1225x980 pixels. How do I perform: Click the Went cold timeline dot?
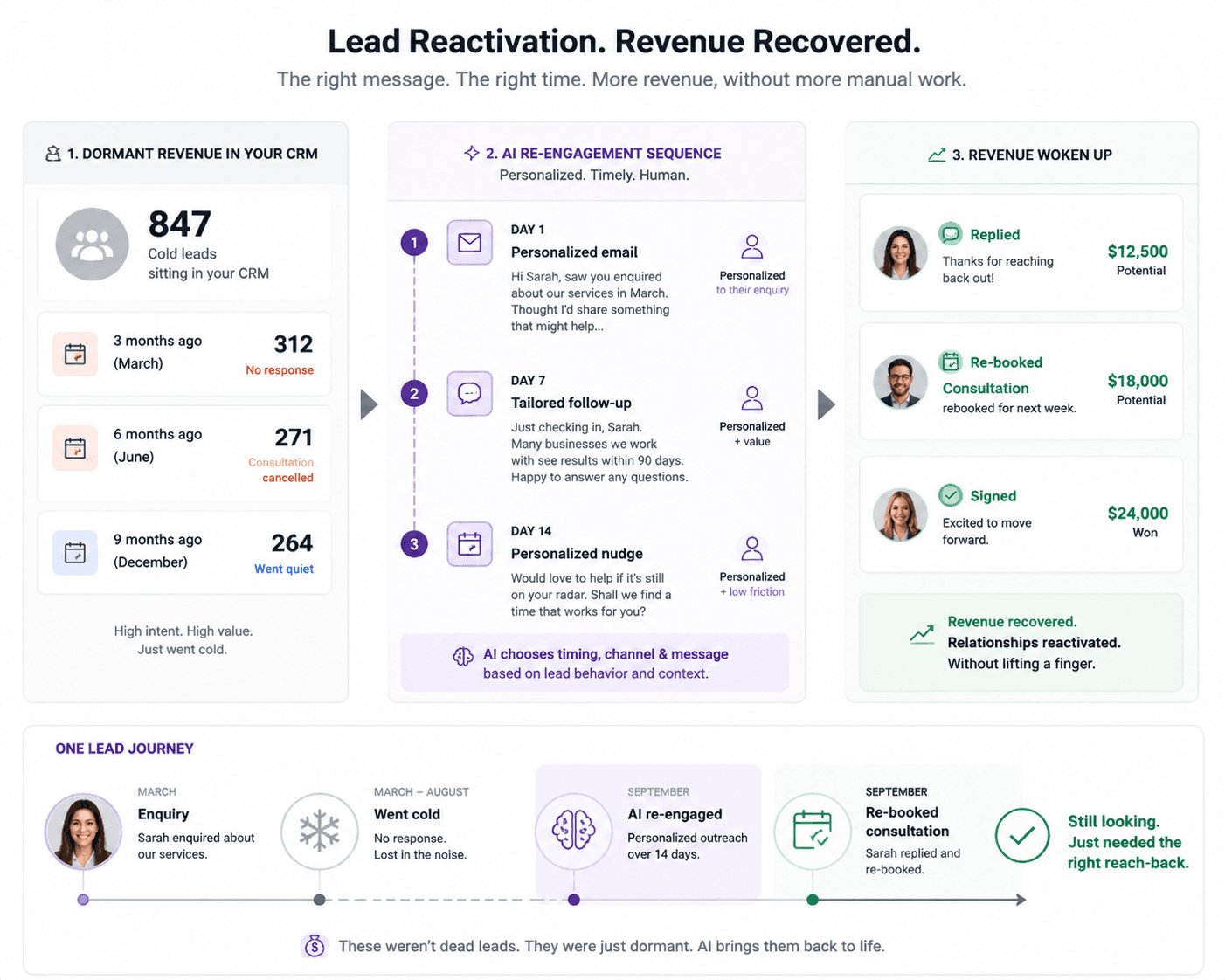click(320, 900)
